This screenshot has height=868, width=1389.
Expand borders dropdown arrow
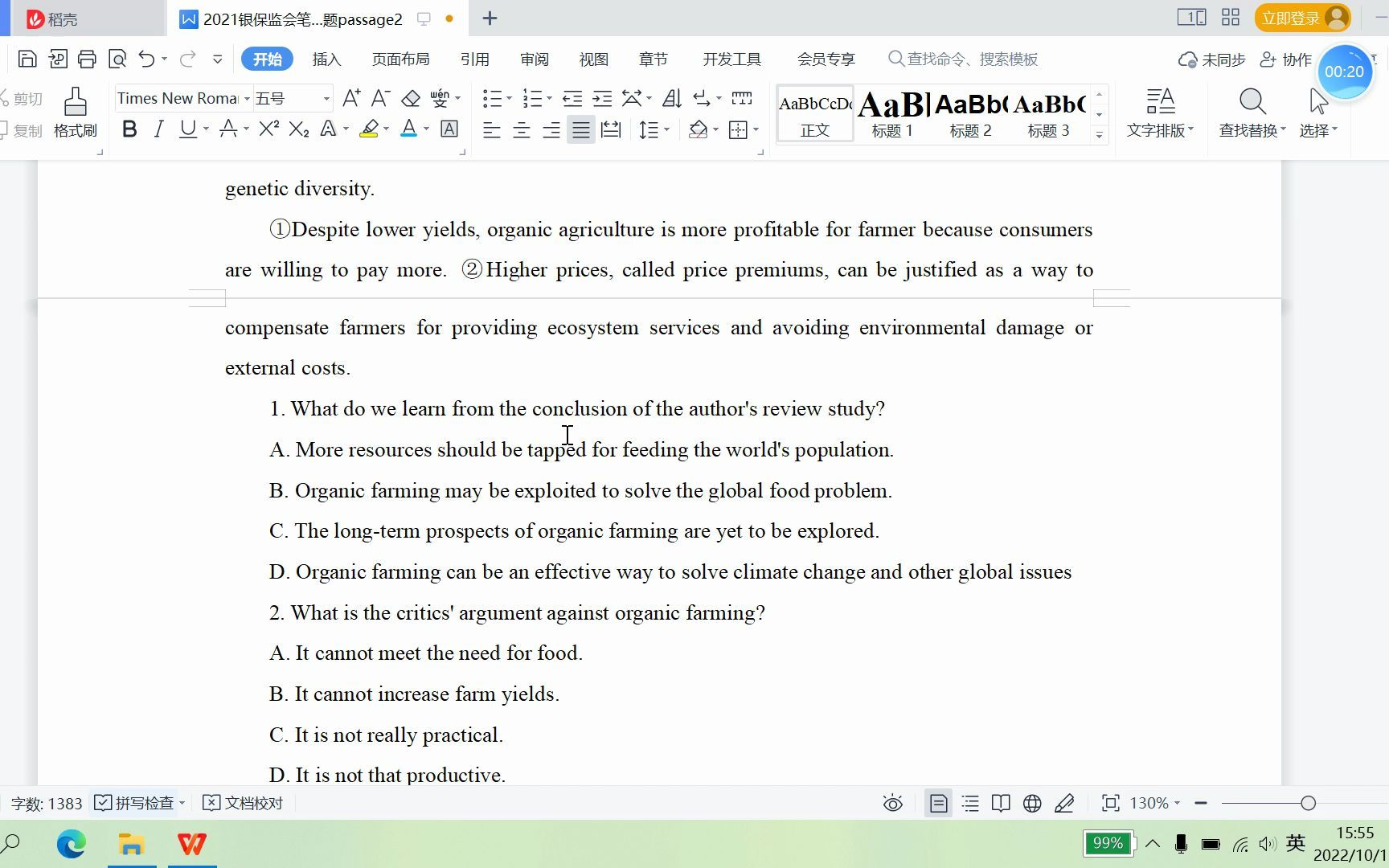[756, 129]
